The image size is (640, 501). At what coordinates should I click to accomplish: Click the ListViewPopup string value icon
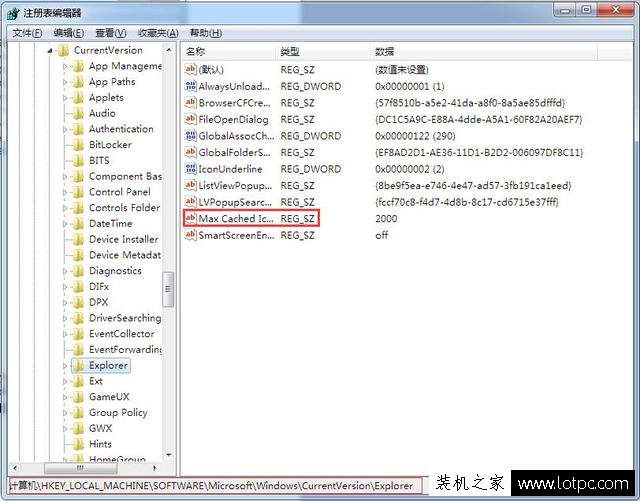pyautogui.click(x=191, y=185)
